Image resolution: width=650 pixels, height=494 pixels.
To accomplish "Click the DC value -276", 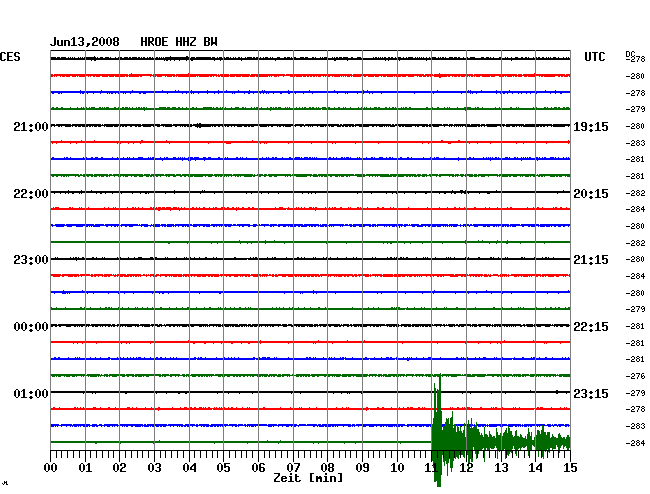I will (x=635, y=376).
